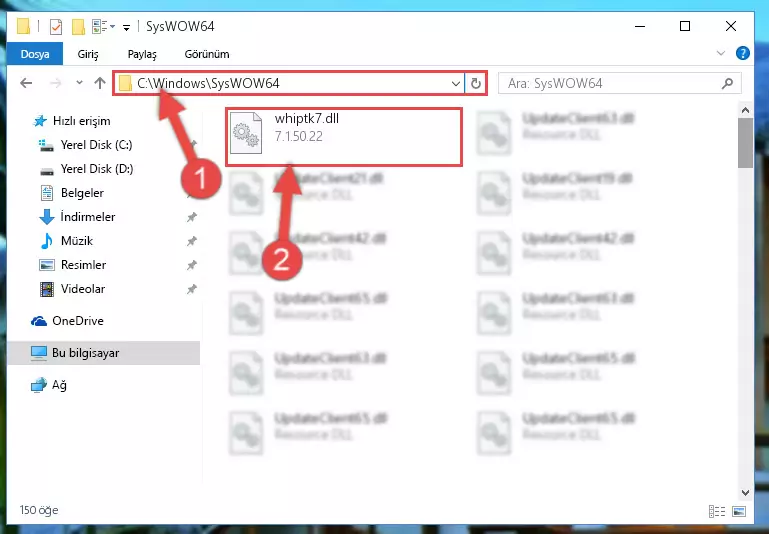Image resolution: width=769 pixels, height=534 pixels.
Task: Open İndirmeler folder in sidebar
Action: point(88,217)
